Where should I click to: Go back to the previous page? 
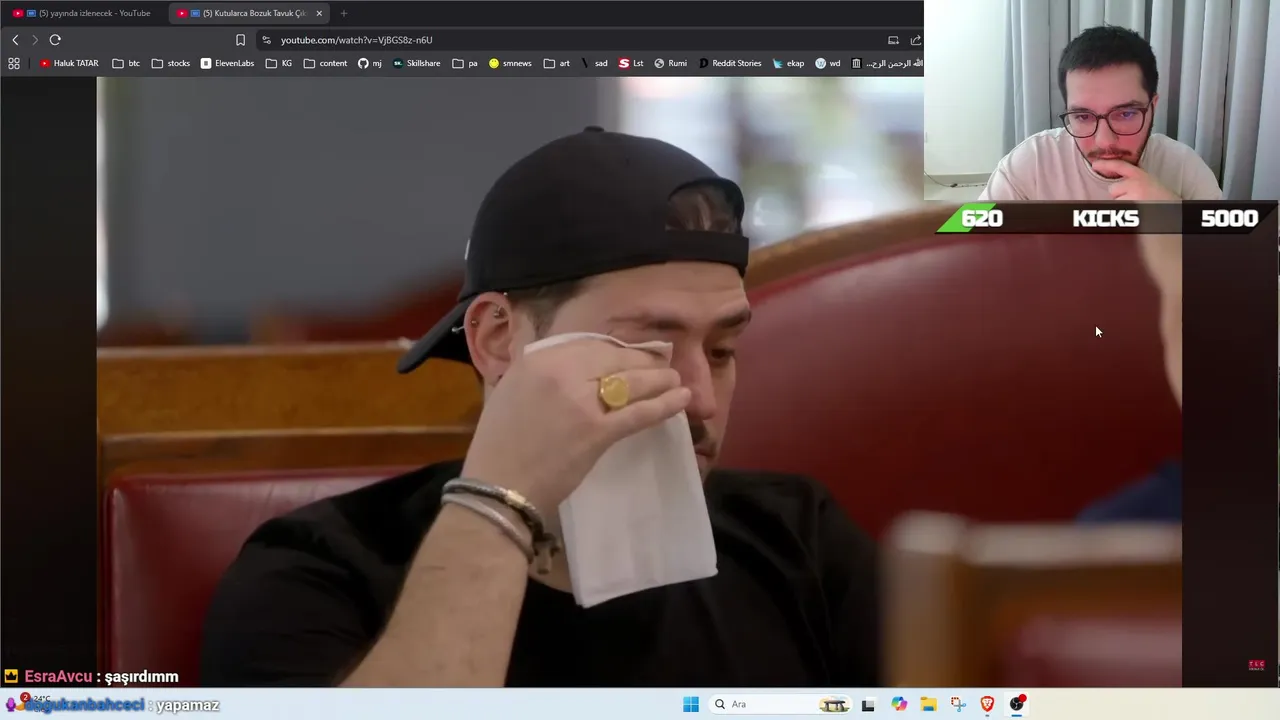click(15, 40)
